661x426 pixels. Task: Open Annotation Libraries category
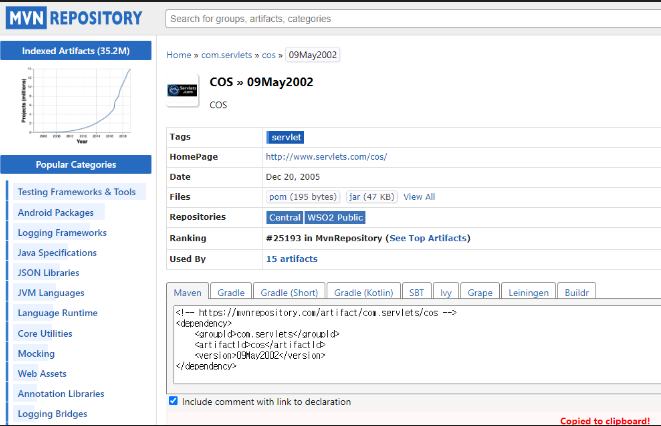pyautogui.click(x=61, y=394)
